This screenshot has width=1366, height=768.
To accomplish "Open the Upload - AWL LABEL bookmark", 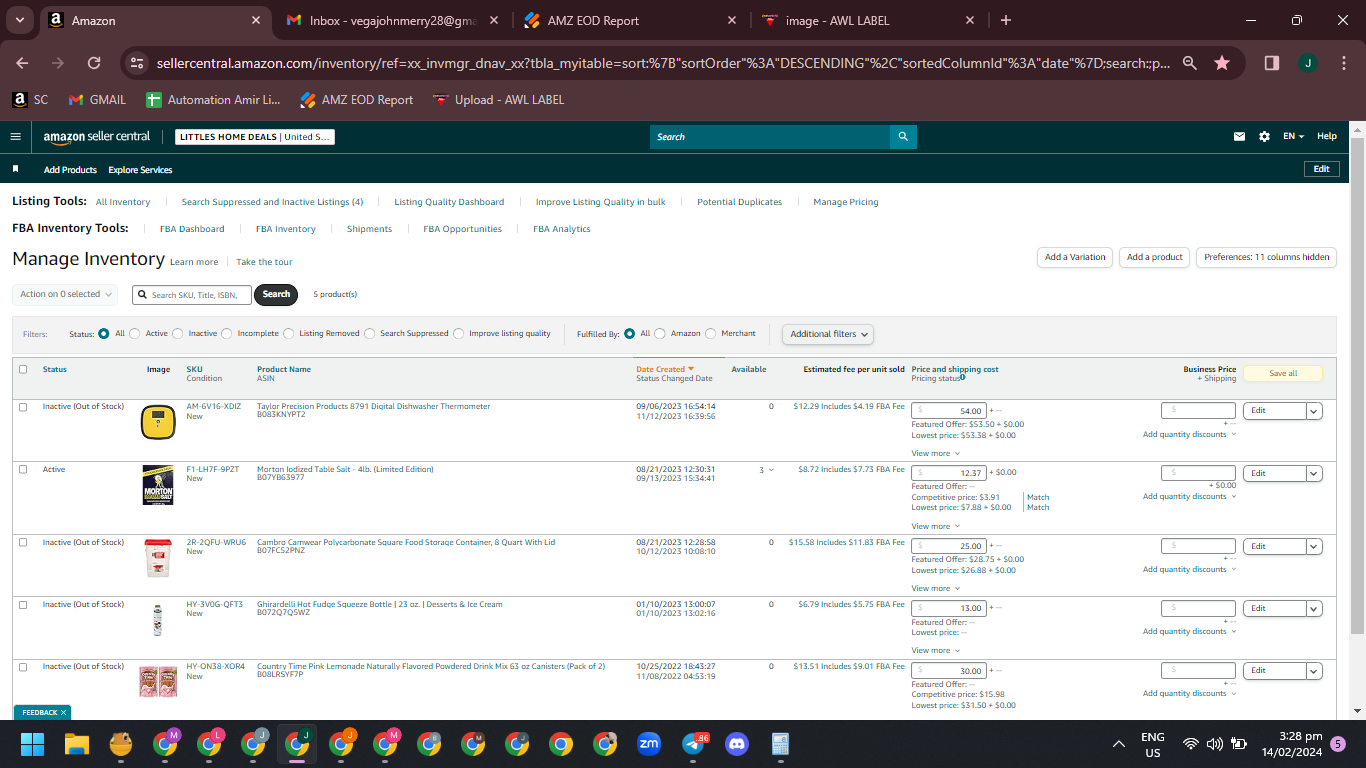I will pos(498,100).
